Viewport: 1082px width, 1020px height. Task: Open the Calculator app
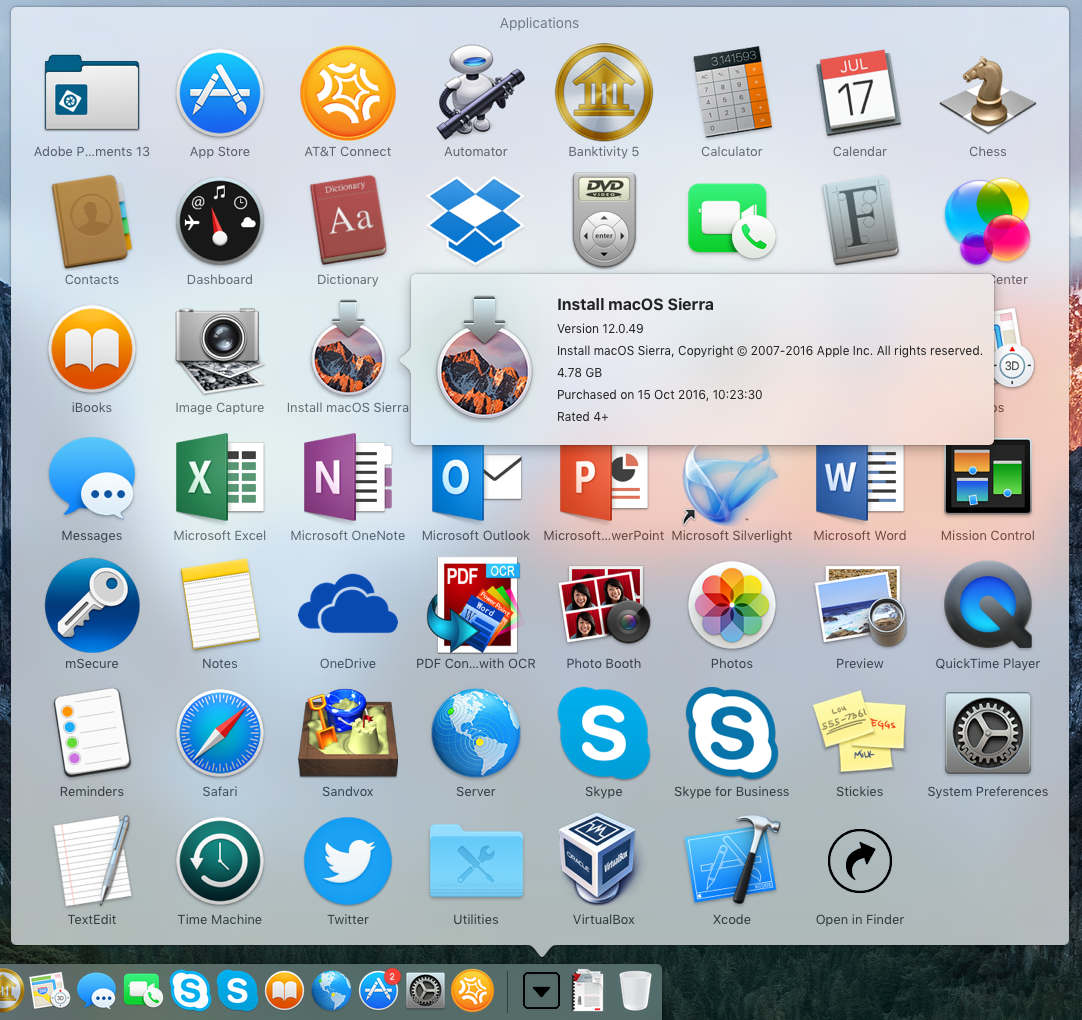point(731,92)
